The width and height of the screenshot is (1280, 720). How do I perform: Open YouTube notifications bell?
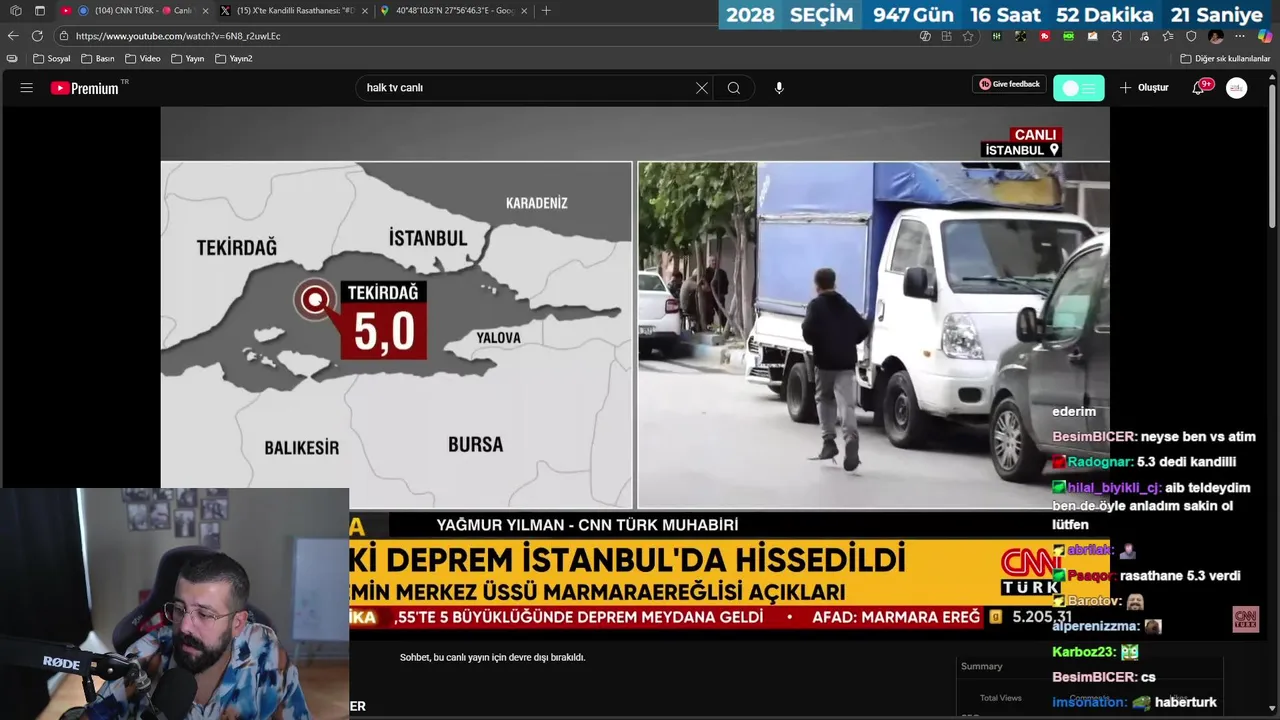[1198, 88]
